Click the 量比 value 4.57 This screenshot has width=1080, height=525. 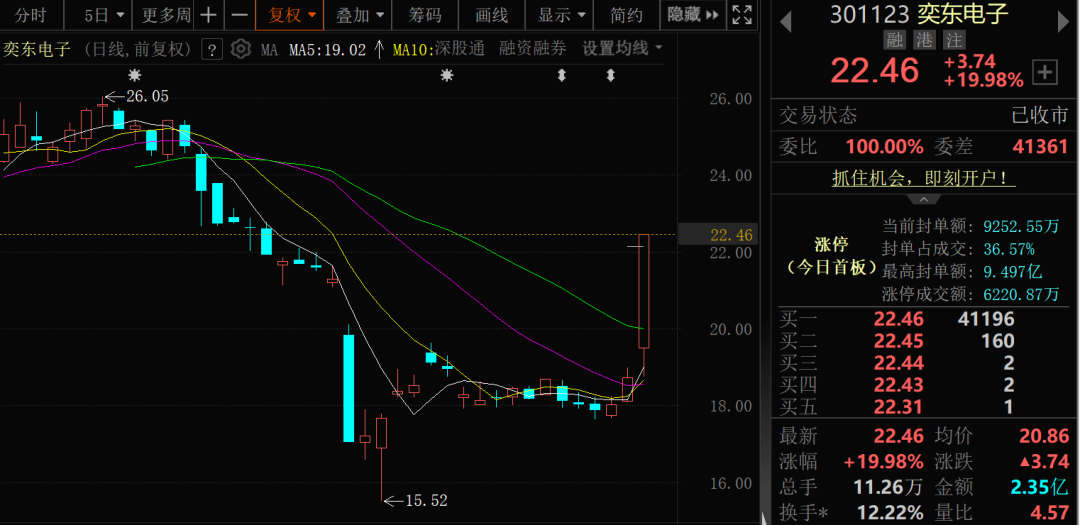click(x=1050, y=513)
